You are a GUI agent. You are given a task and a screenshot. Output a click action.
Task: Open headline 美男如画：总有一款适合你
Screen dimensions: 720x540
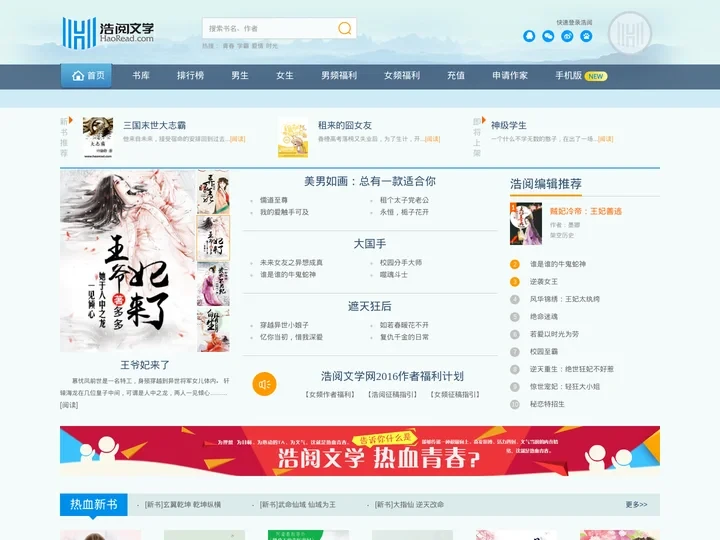tap(370, 181)
